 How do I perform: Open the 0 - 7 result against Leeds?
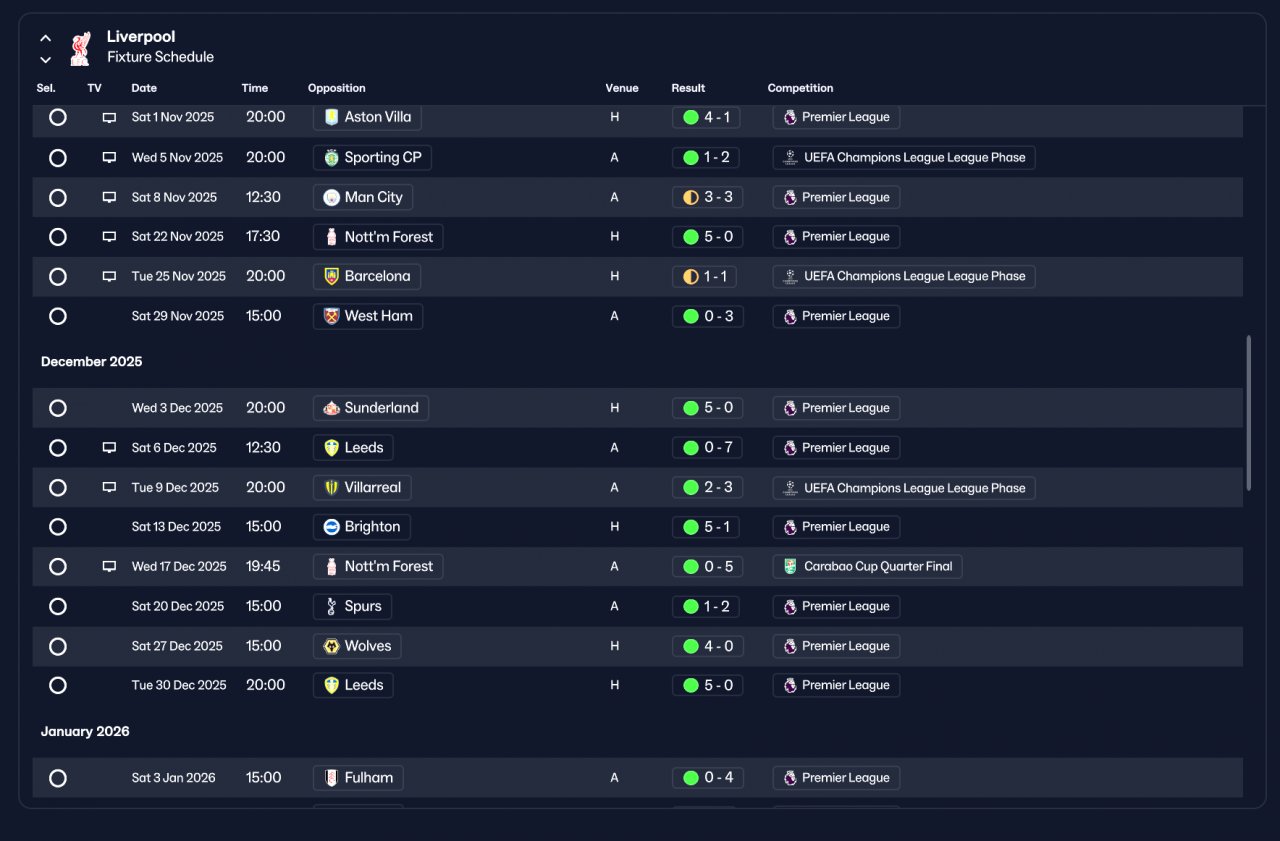click(707, 448)
